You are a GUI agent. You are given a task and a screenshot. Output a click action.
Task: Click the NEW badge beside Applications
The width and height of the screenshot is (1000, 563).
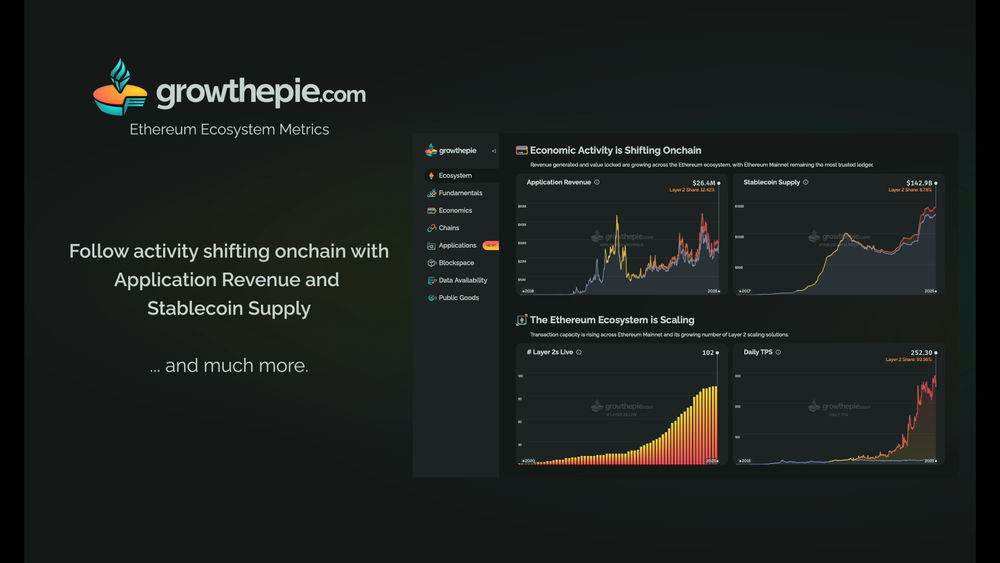click(x=490, y=245)
